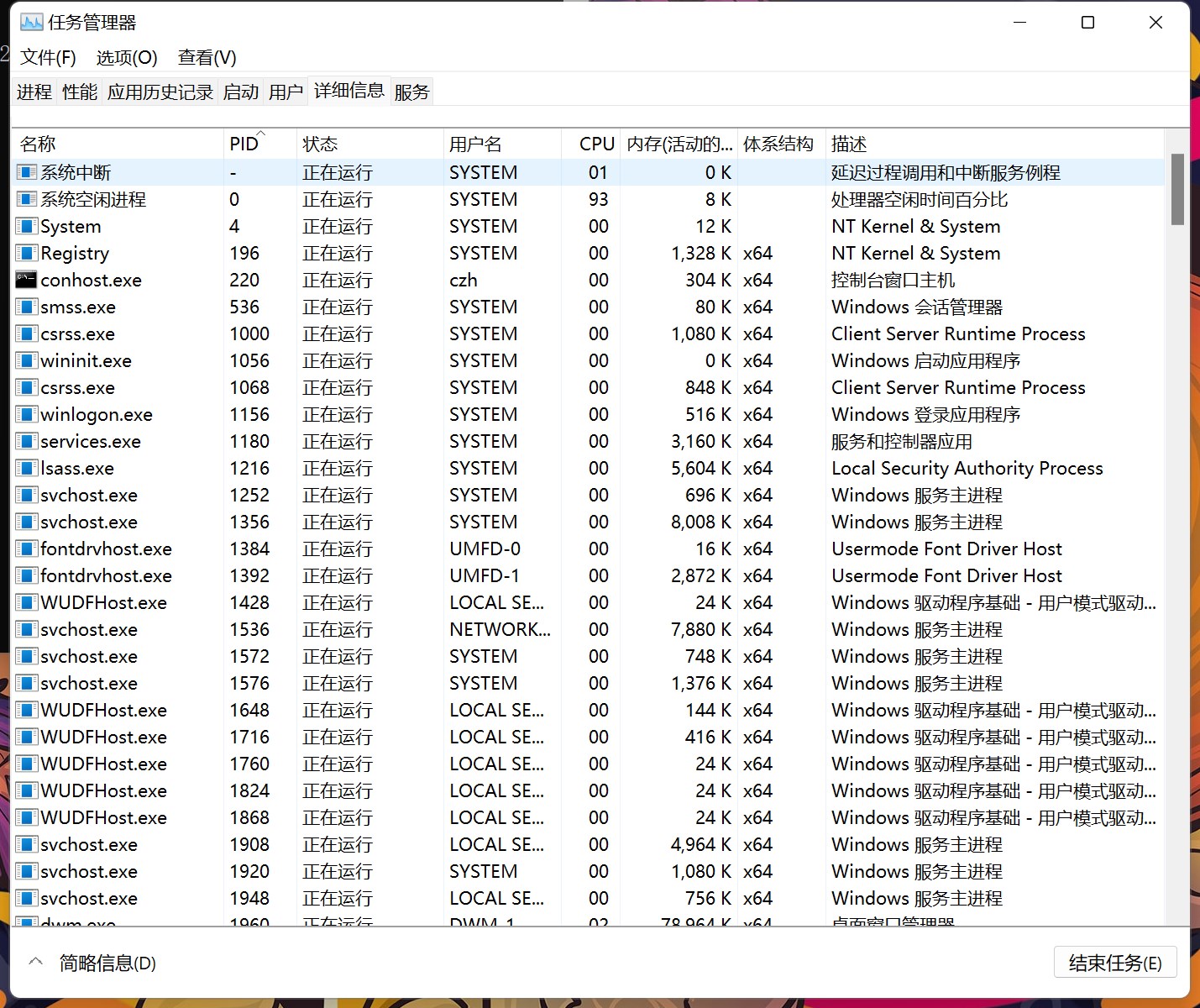Sort by the 状态 column header
Viewport: 1200px width, 1008px height.
pyautogui.click(x=369, y=144)
